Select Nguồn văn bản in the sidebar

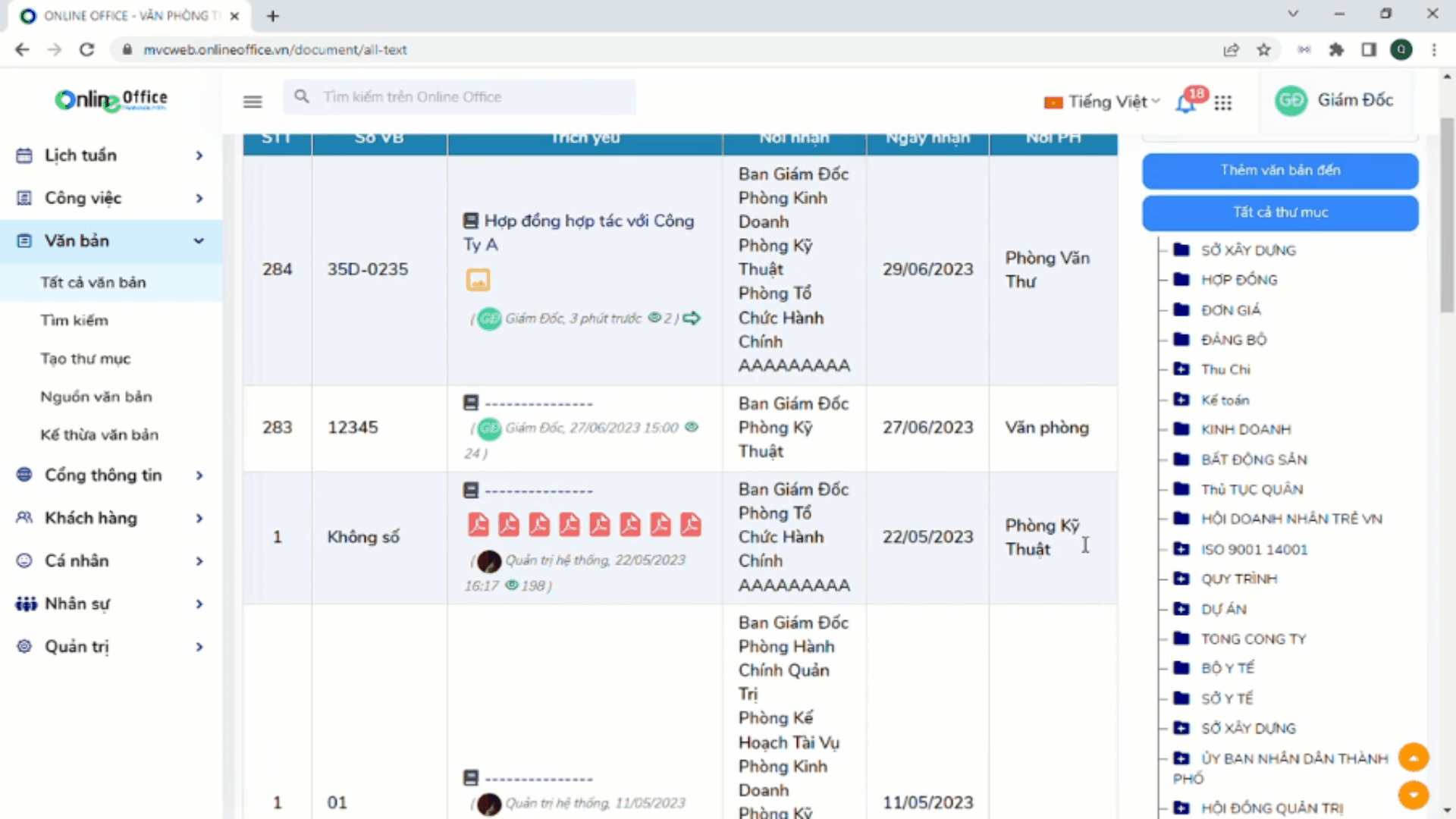96,397
